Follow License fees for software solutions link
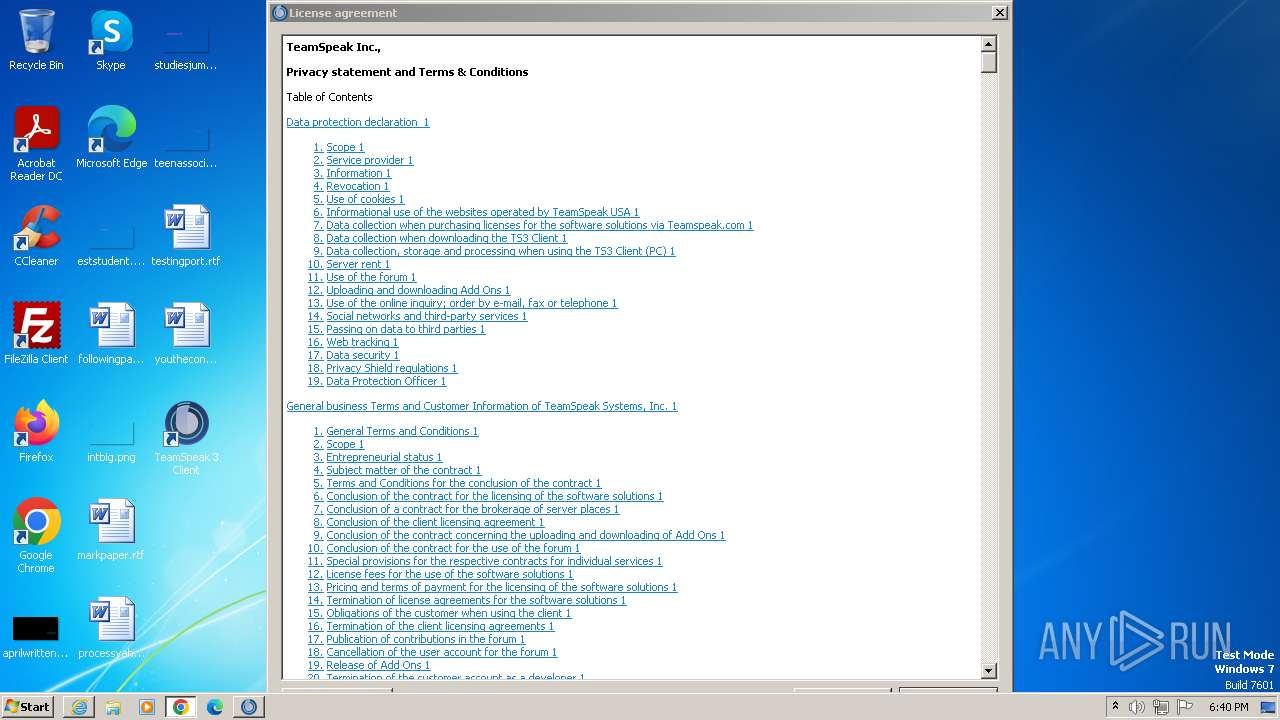The width and height of the screenshot is (1280, 720). coord(450,574)
